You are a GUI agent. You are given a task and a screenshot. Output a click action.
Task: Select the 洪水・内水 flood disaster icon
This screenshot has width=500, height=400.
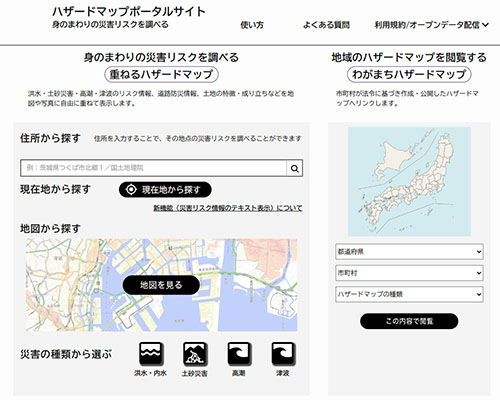[151, 354]
